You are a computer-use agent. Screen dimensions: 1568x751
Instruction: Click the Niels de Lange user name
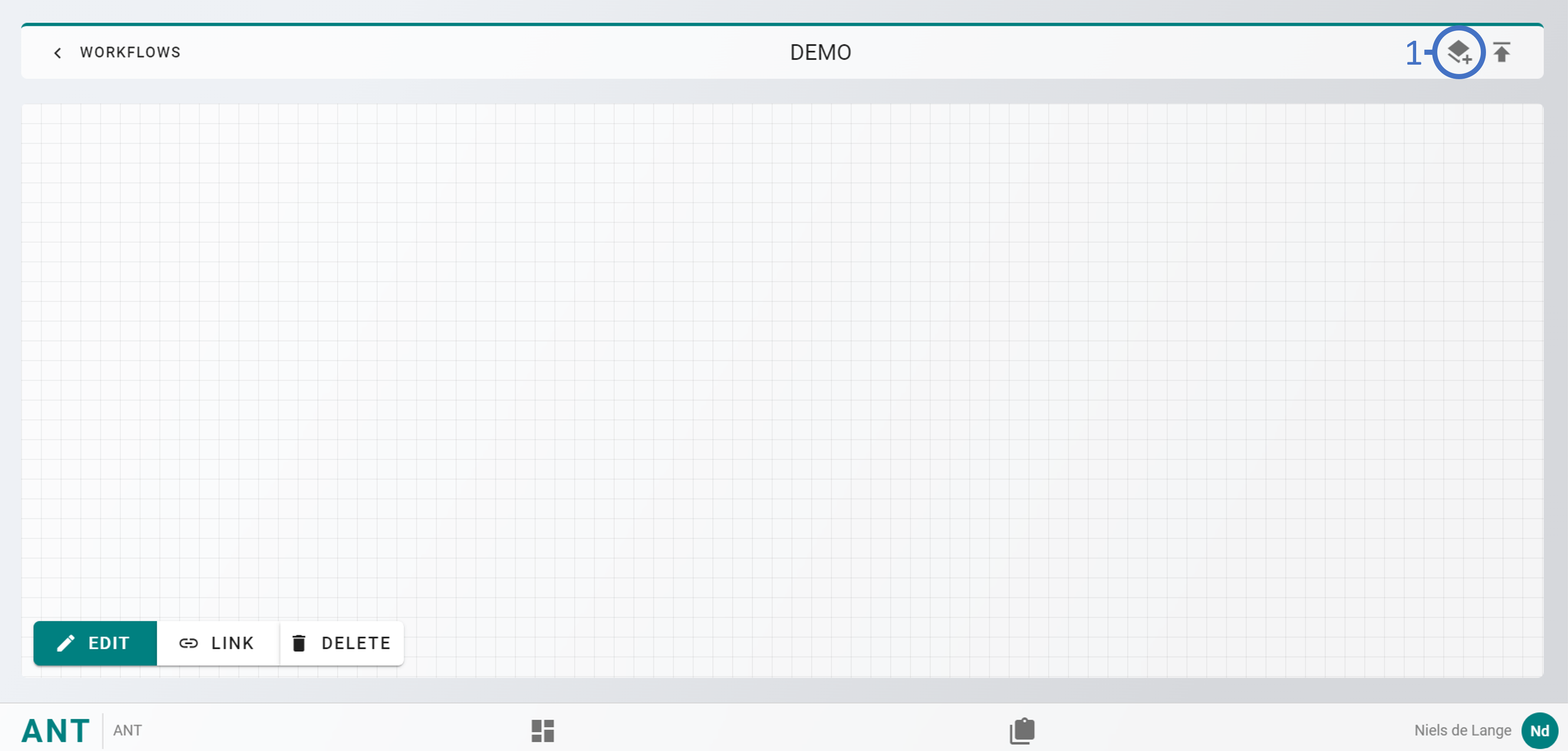tap(1463, 730)
